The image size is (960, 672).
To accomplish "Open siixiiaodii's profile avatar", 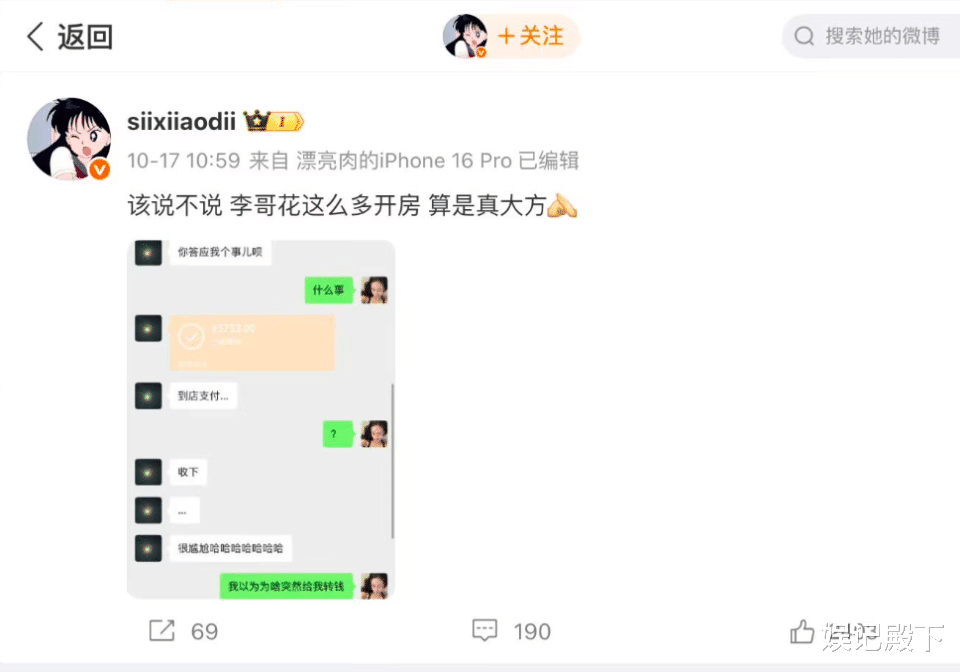I will coord(69,139).
